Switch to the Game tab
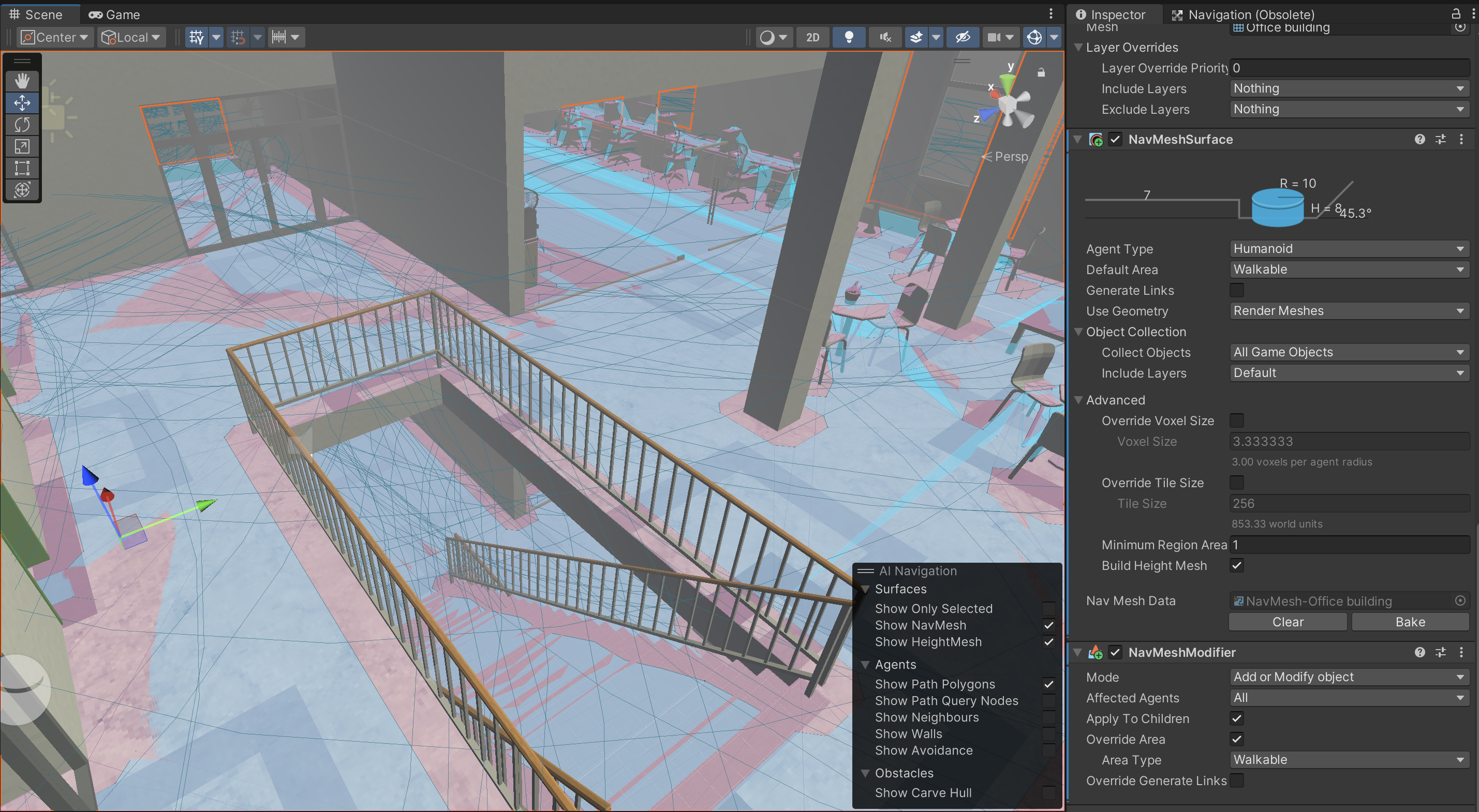 tap(114, 14)
